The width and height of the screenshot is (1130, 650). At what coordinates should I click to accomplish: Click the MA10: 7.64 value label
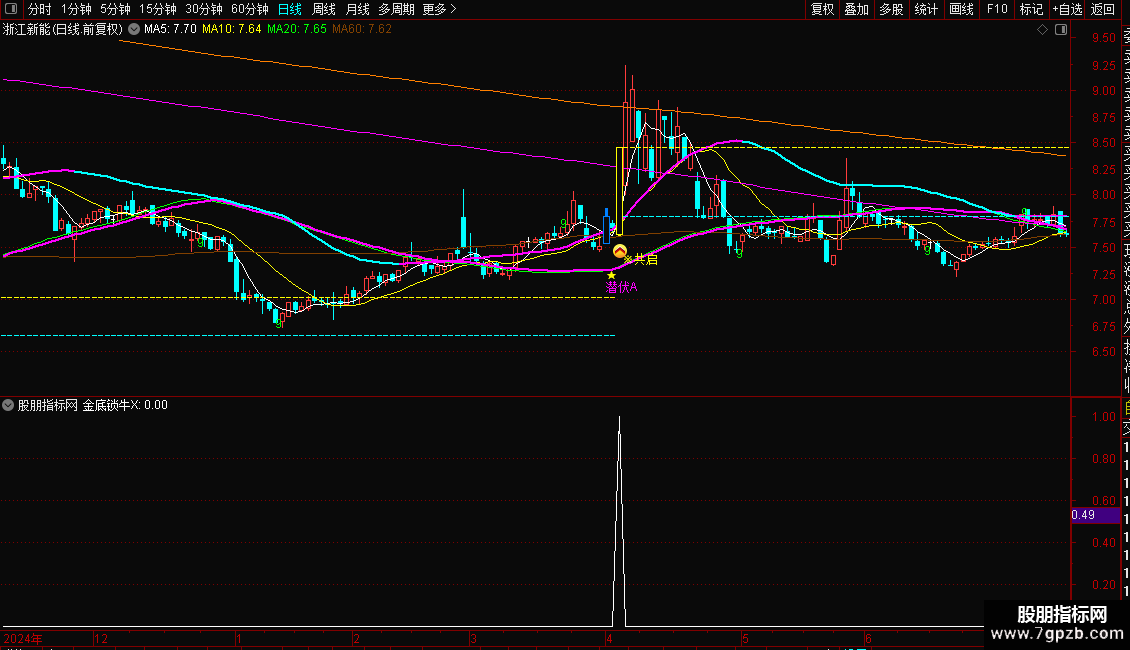(x=231, y=29)
